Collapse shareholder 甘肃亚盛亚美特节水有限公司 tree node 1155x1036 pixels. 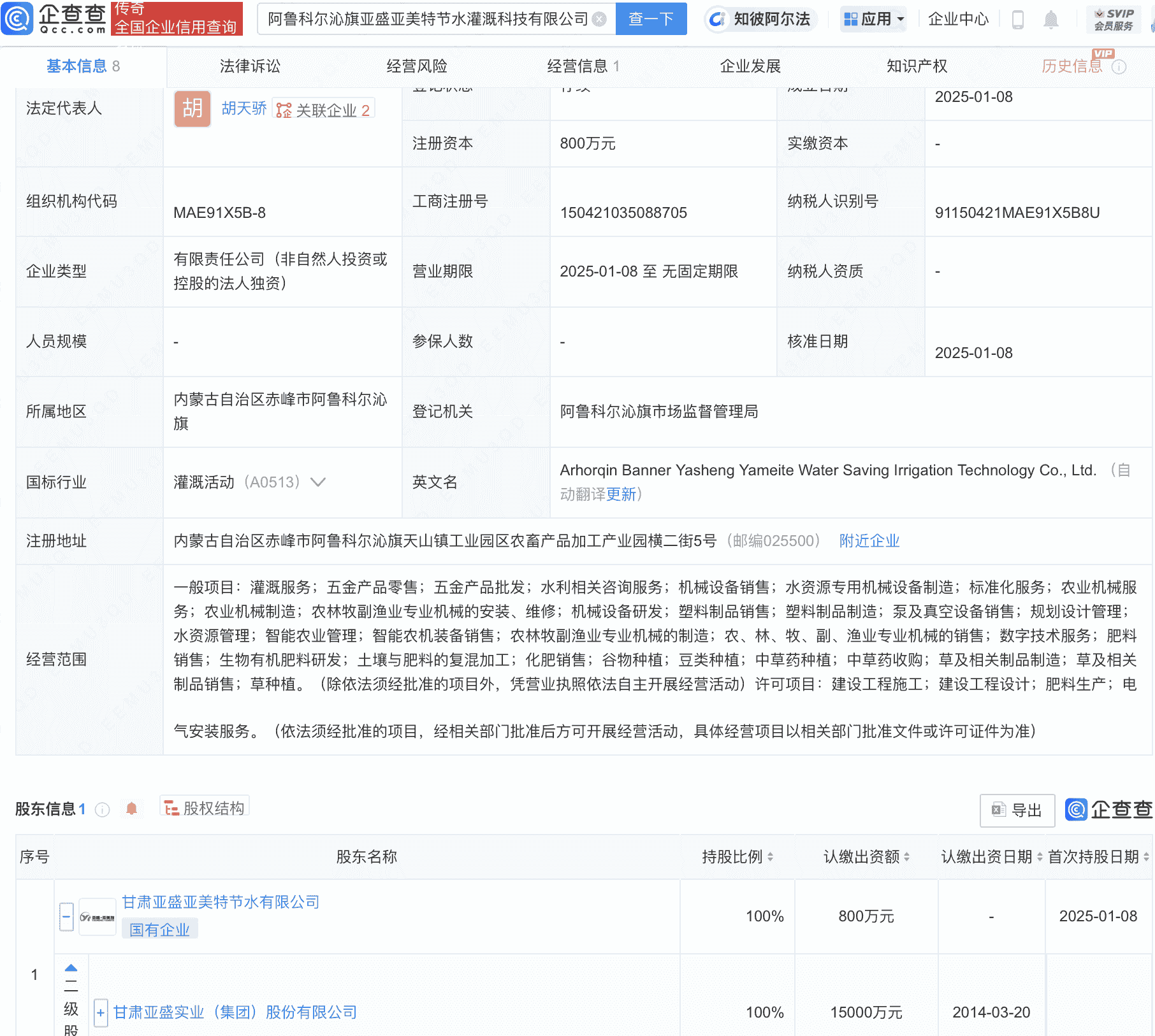[66, 916]
